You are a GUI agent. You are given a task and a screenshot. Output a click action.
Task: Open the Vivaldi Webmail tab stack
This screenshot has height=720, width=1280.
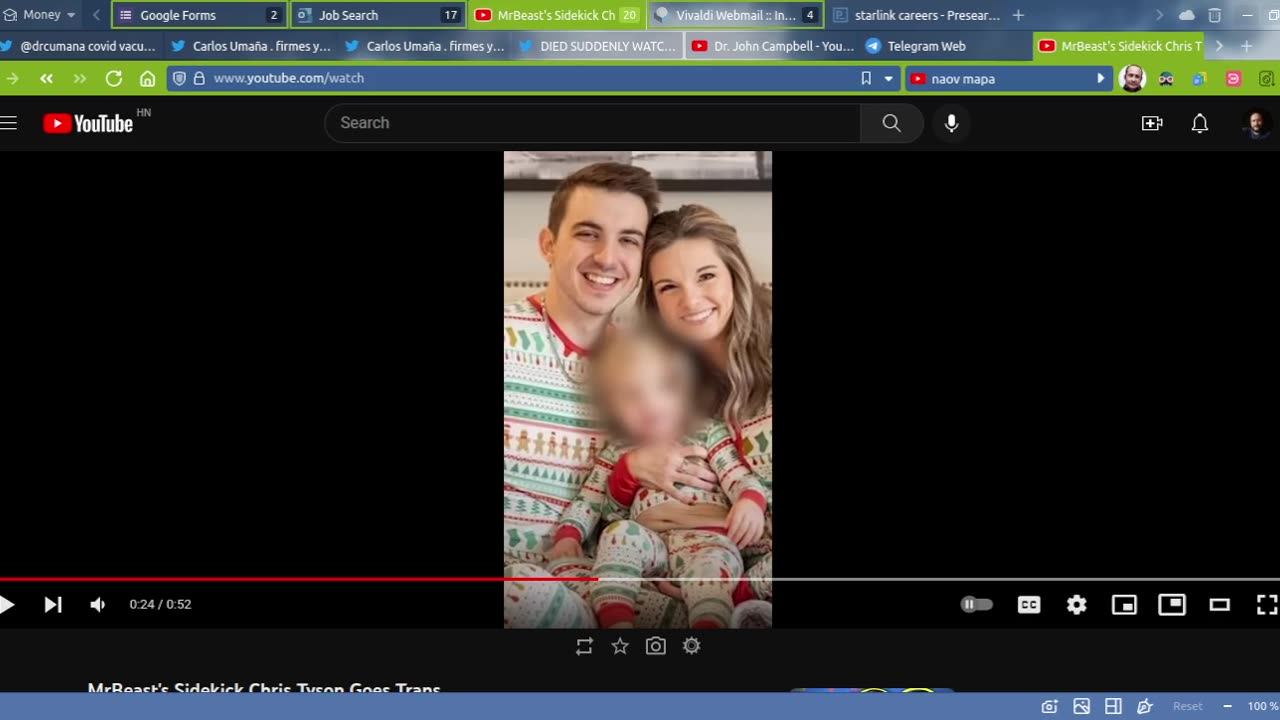pyautogui.click(x=736, y=15)
